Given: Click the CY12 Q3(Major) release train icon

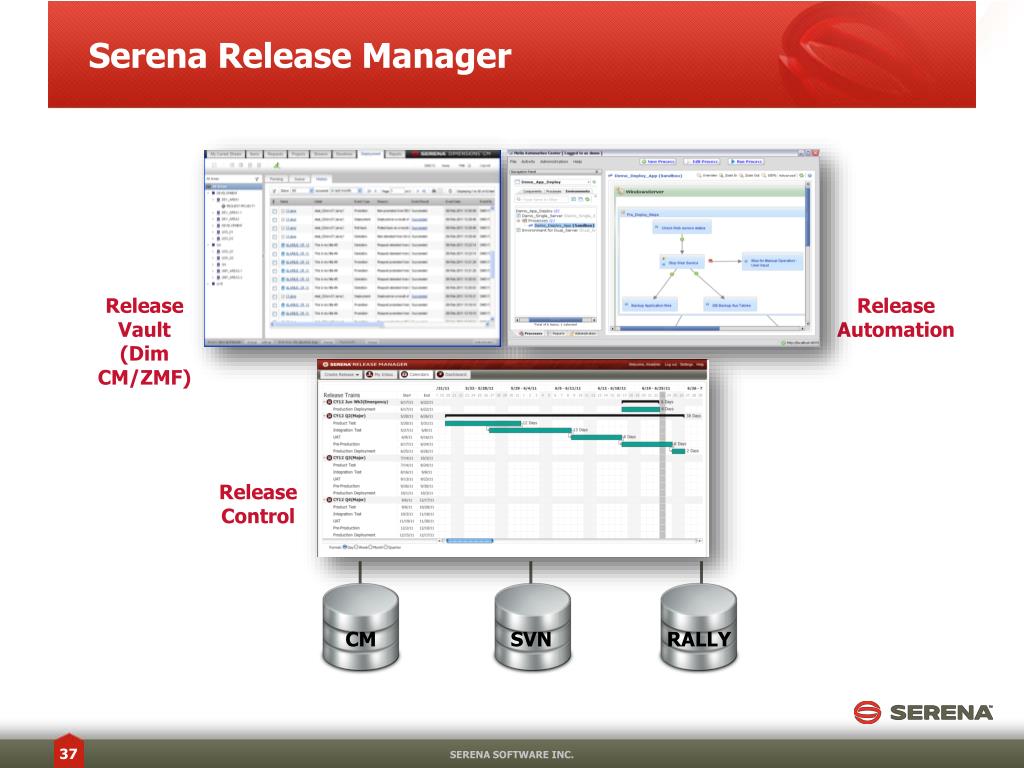Looking at the screenshot, I should 329,458.
